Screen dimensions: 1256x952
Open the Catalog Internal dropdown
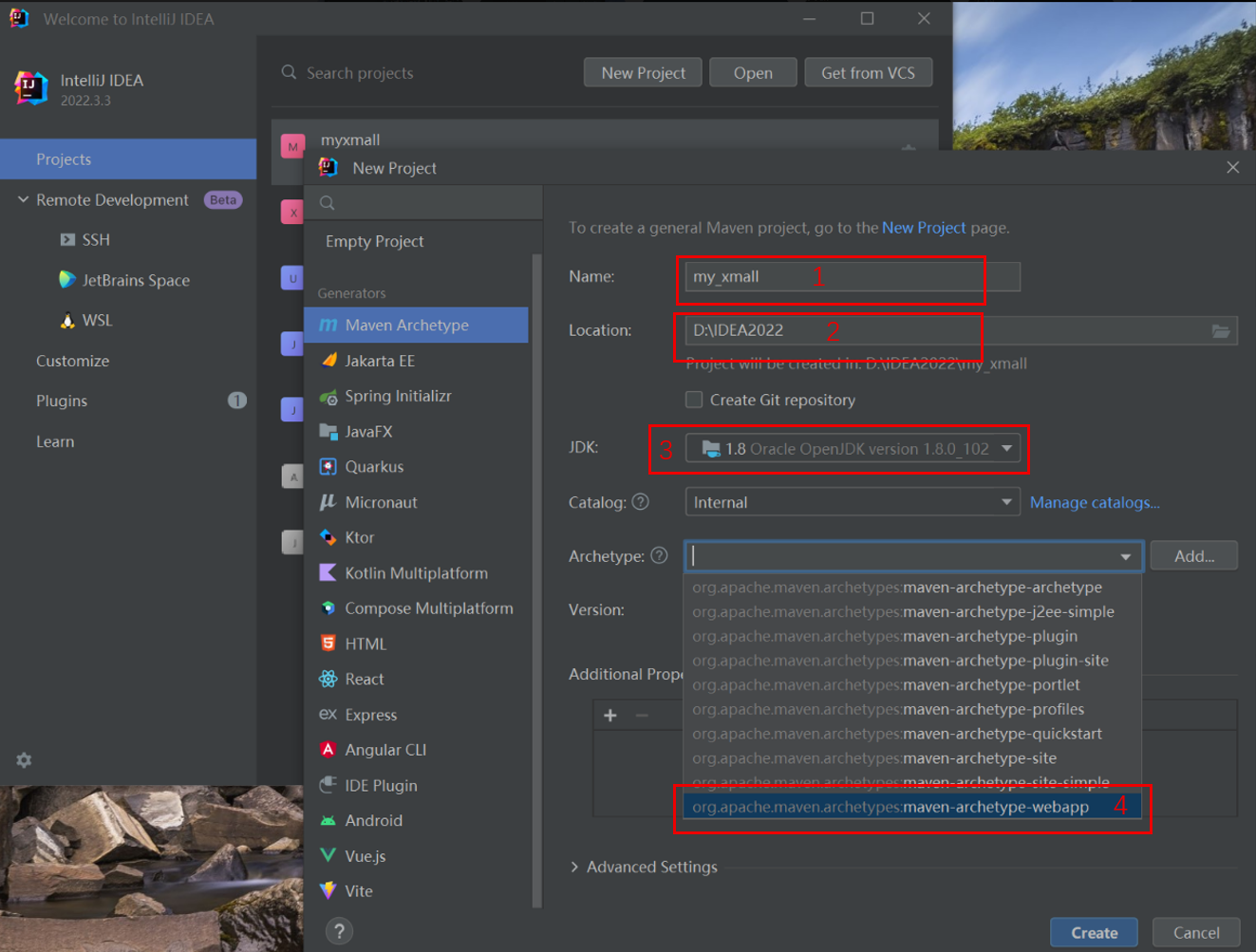[853, 502]
